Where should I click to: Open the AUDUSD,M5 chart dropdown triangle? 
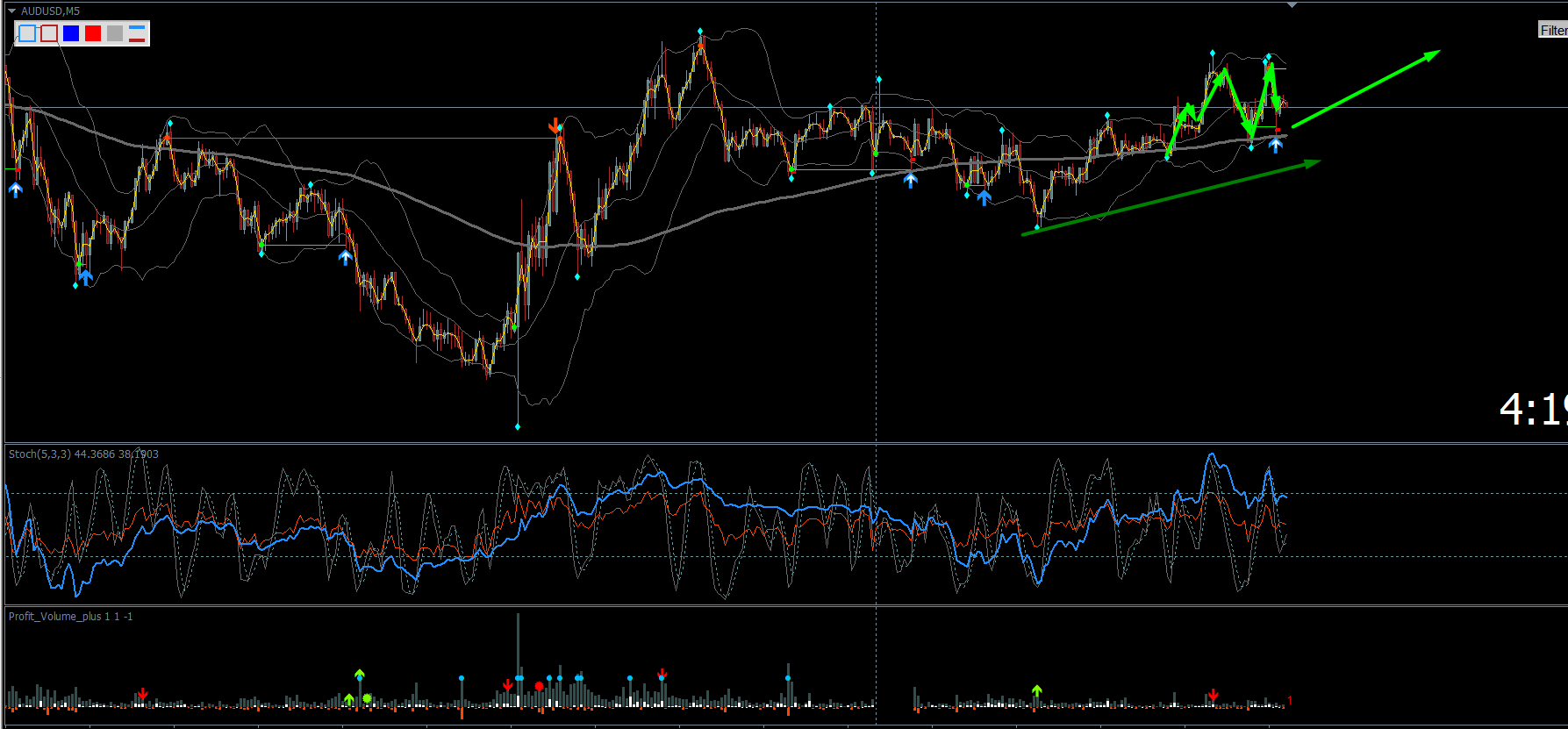[x=12, y=11]
